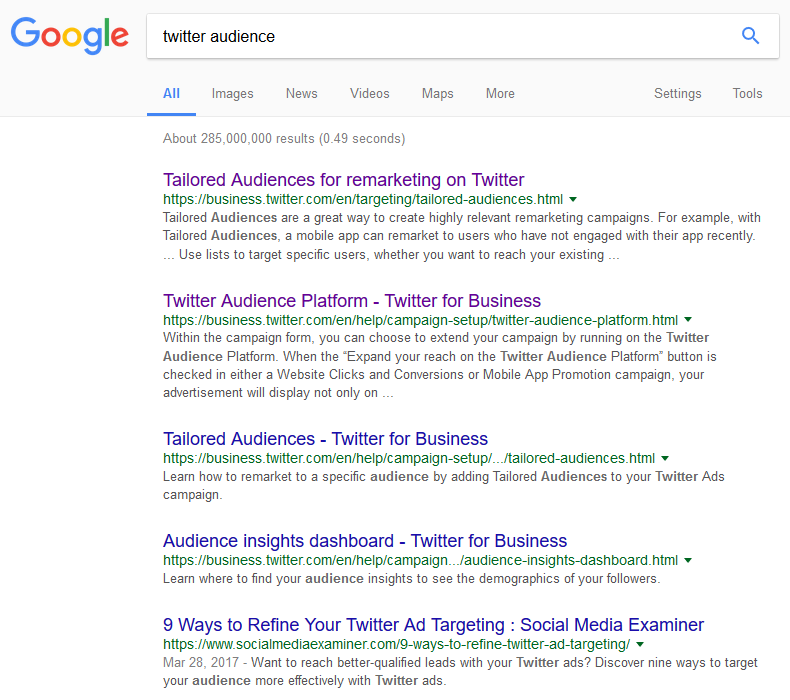790x700 pixels.
Task: Expand dropdown arrow beside campaign-setup/.../tailored-audiences.html URL
Action: tap(665, 458)
